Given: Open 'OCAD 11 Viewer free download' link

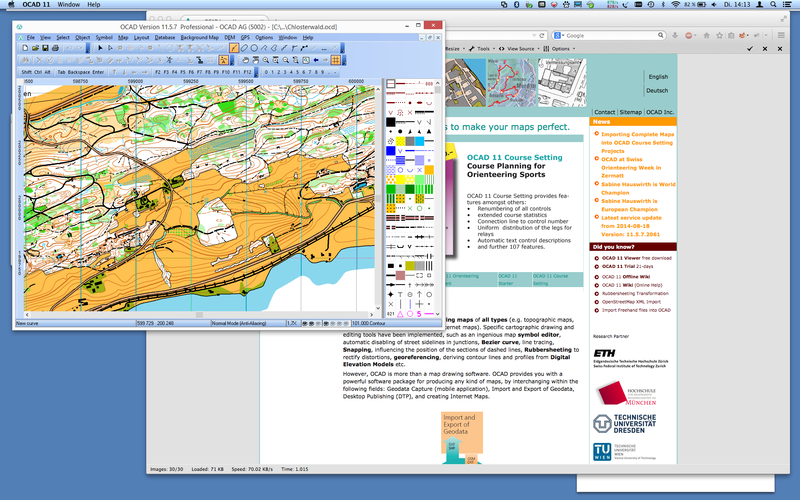Looking at the screenshot, I should (637, 258).
